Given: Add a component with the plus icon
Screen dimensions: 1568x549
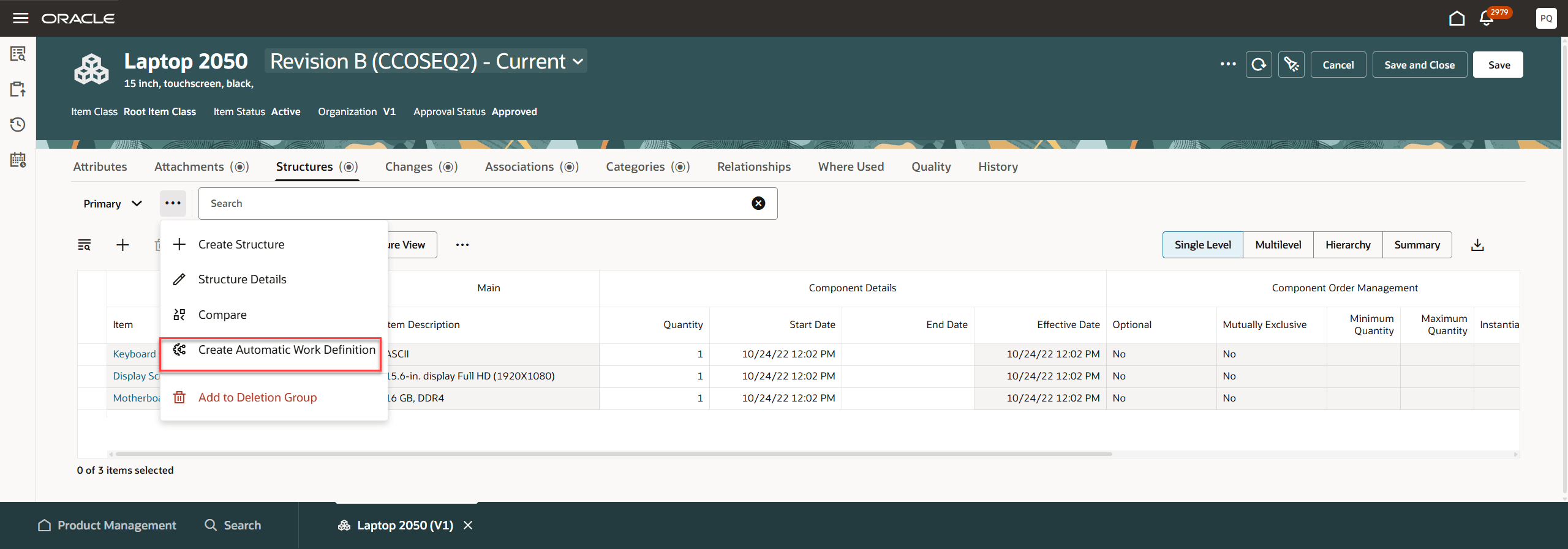Looking at the screenshot, I should pos(123,245).
